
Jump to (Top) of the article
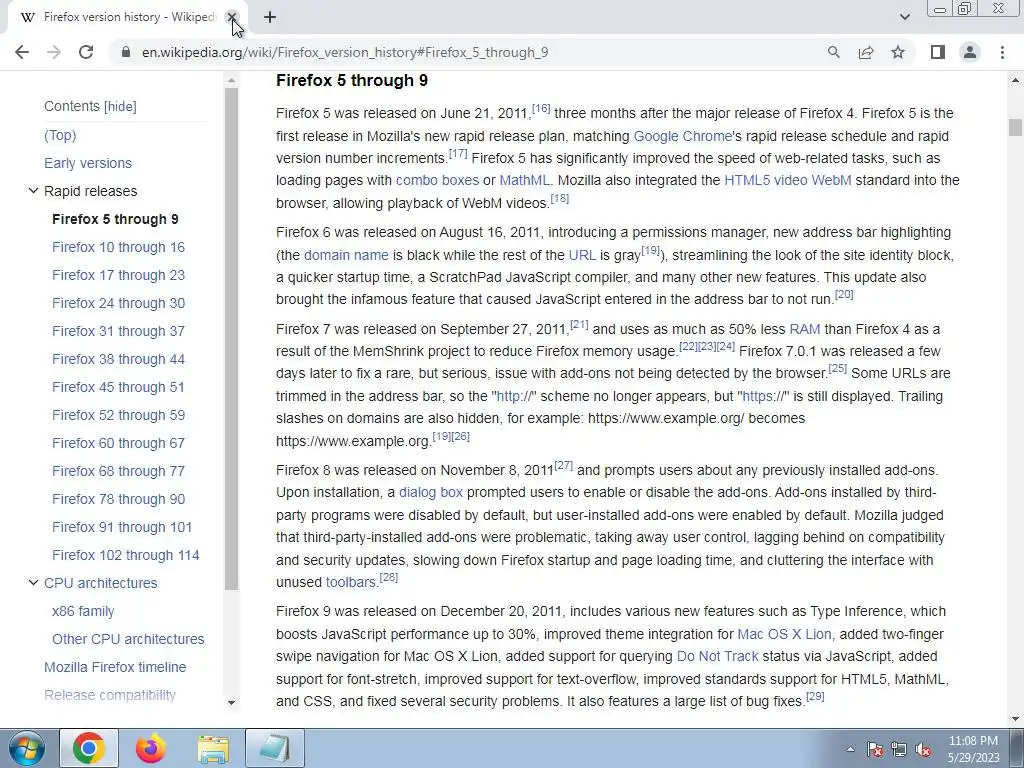coord(60,135)
